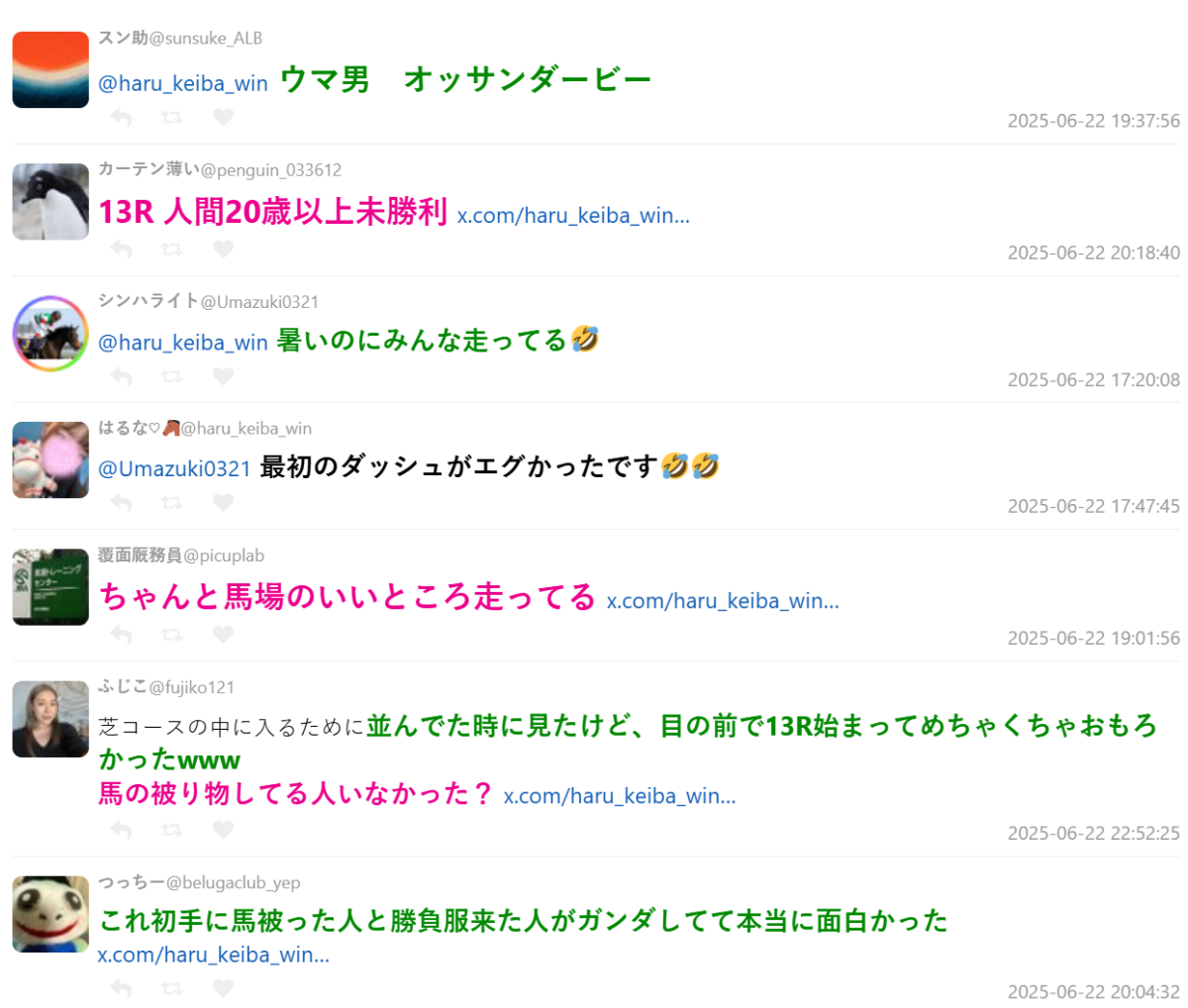Viewport: 1188px width, 1008px height.
Task: Like つっちー's tweet about horse masks
Action: coord(224,988)
